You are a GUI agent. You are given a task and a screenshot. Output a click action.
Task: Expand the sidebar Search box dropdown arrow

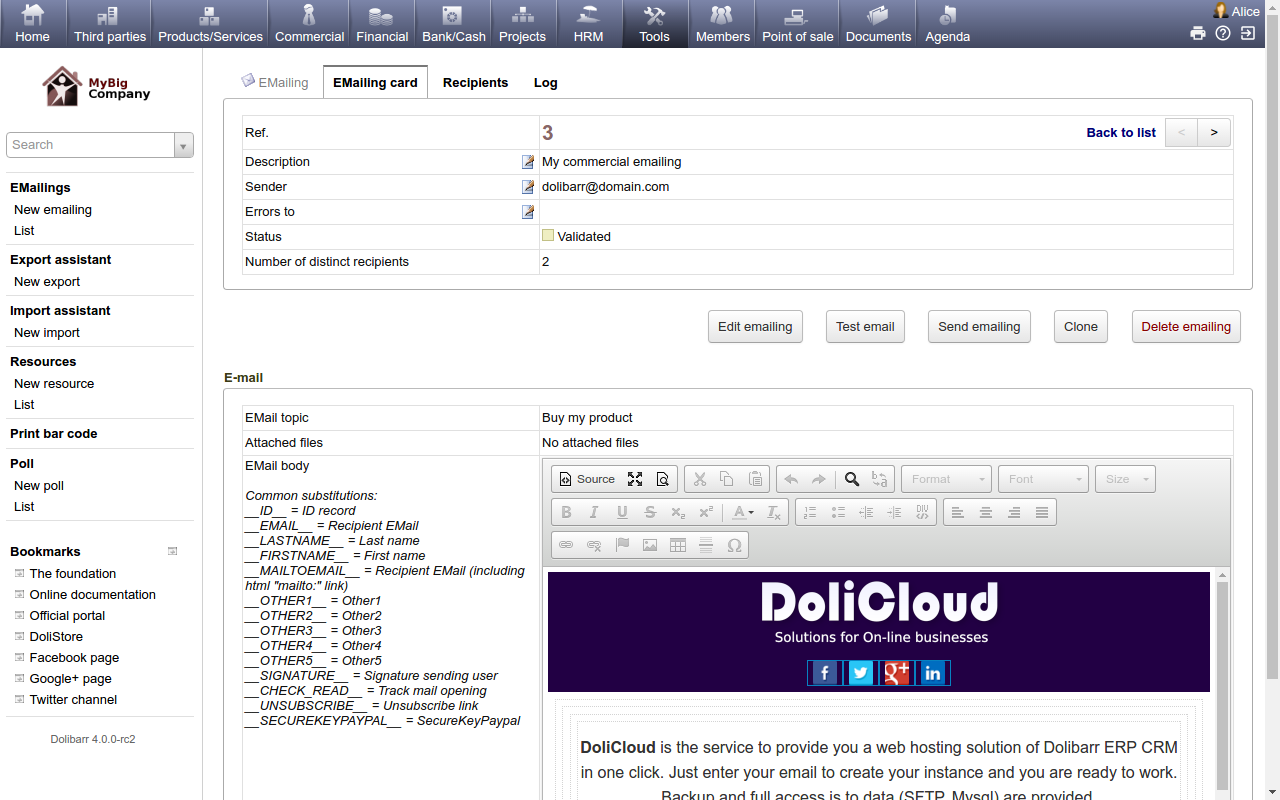(x=183, y=146)
